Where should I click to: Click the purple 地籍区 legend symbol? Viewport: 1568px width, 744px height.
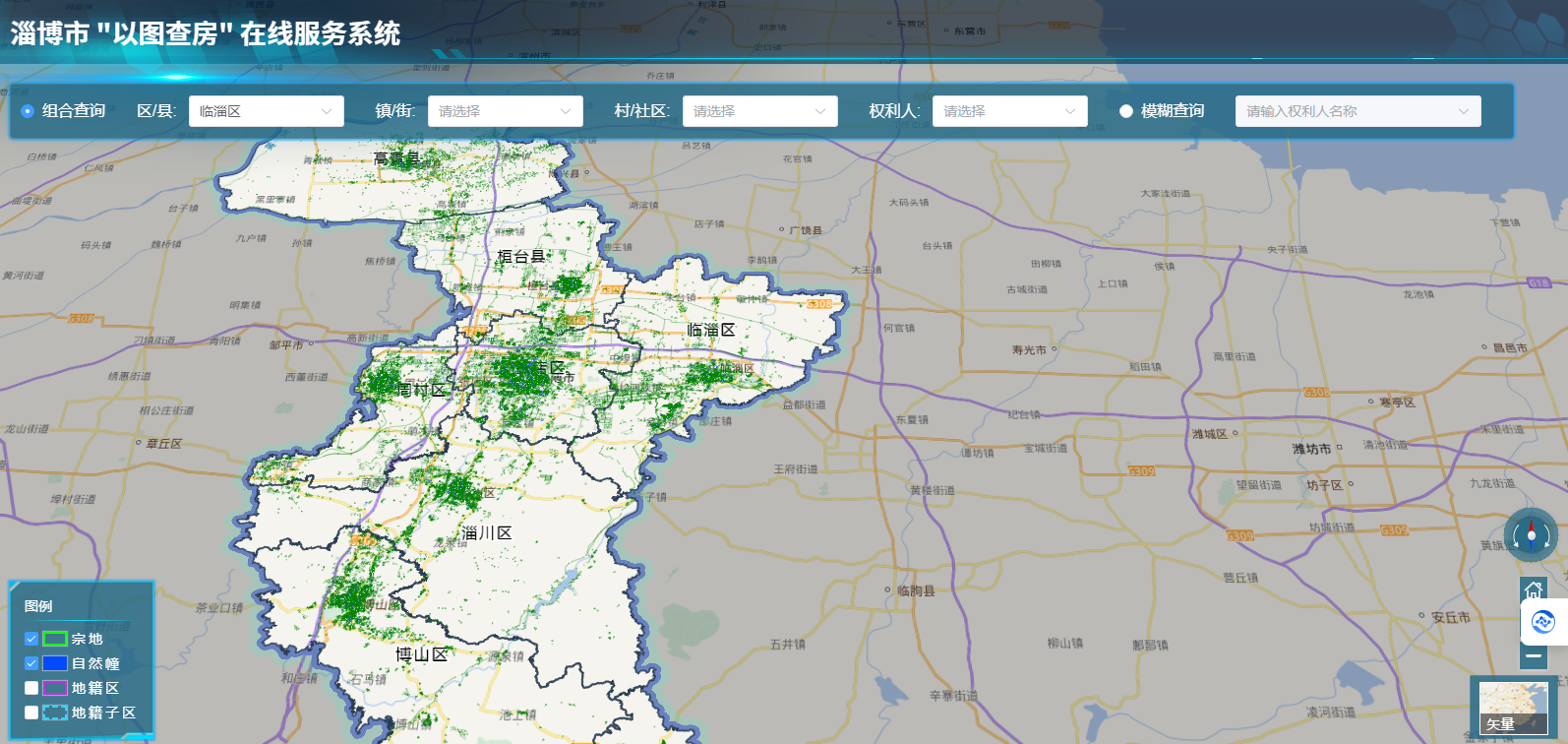(x=55, y=688)
